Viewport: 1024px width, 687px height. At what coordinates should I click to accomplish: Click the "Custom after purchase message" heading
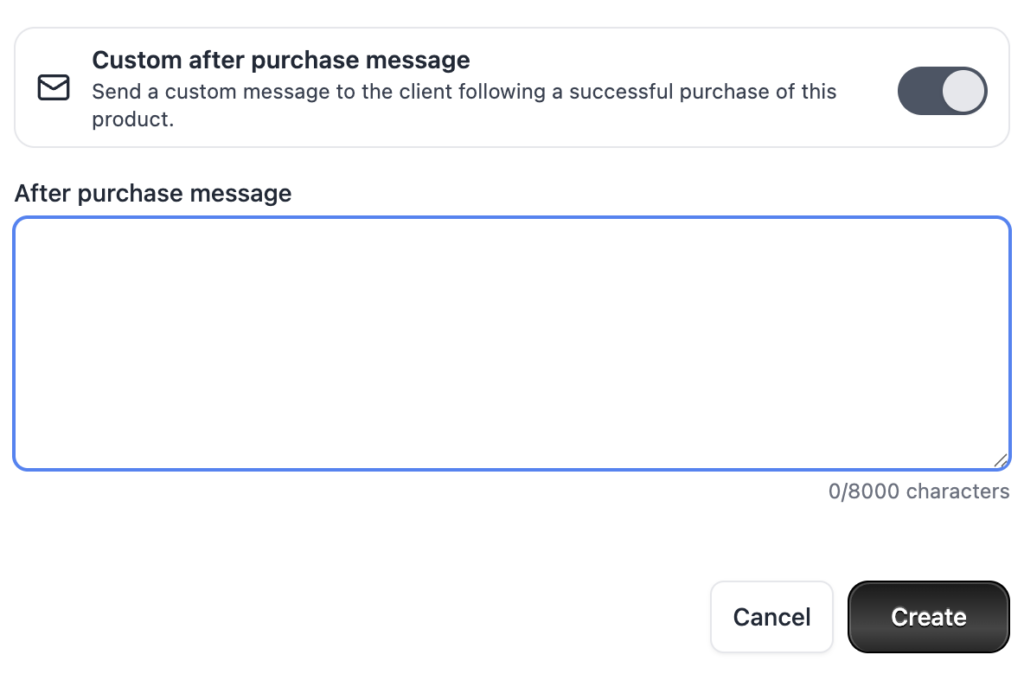281,60
